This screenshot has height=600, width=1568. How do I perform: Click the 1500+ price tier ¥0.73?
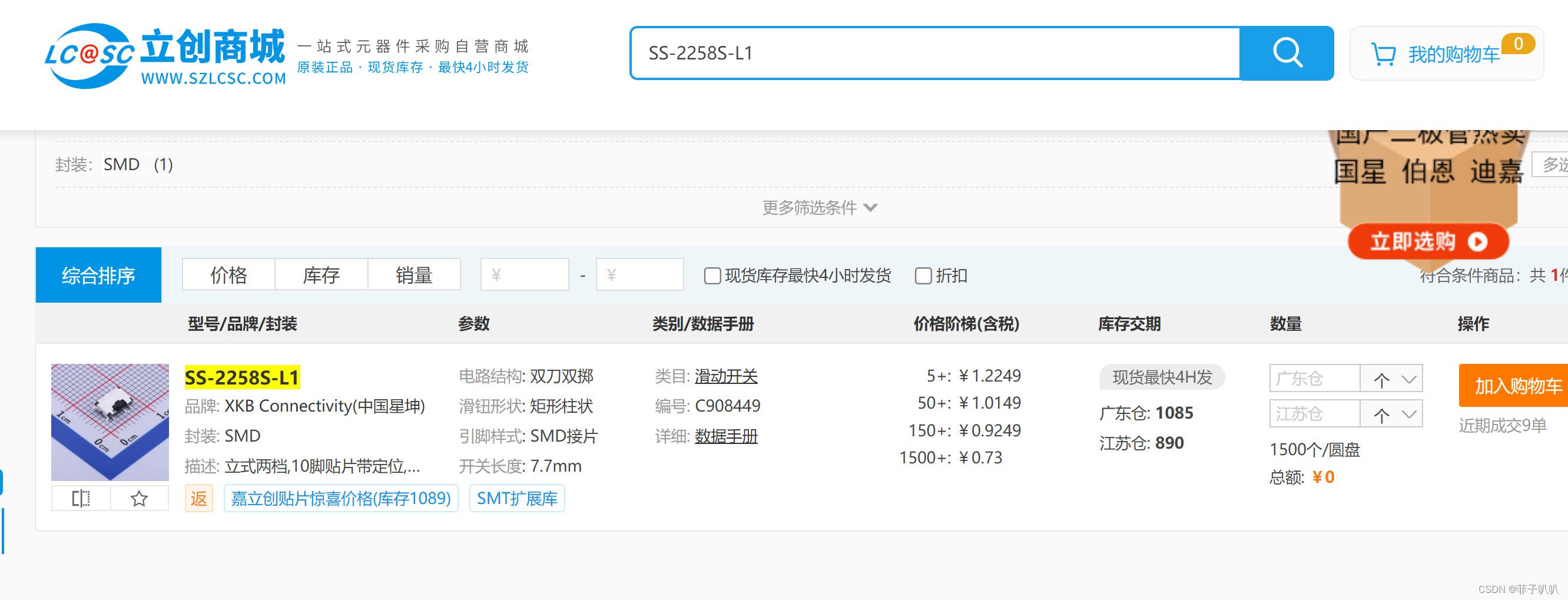951,458
